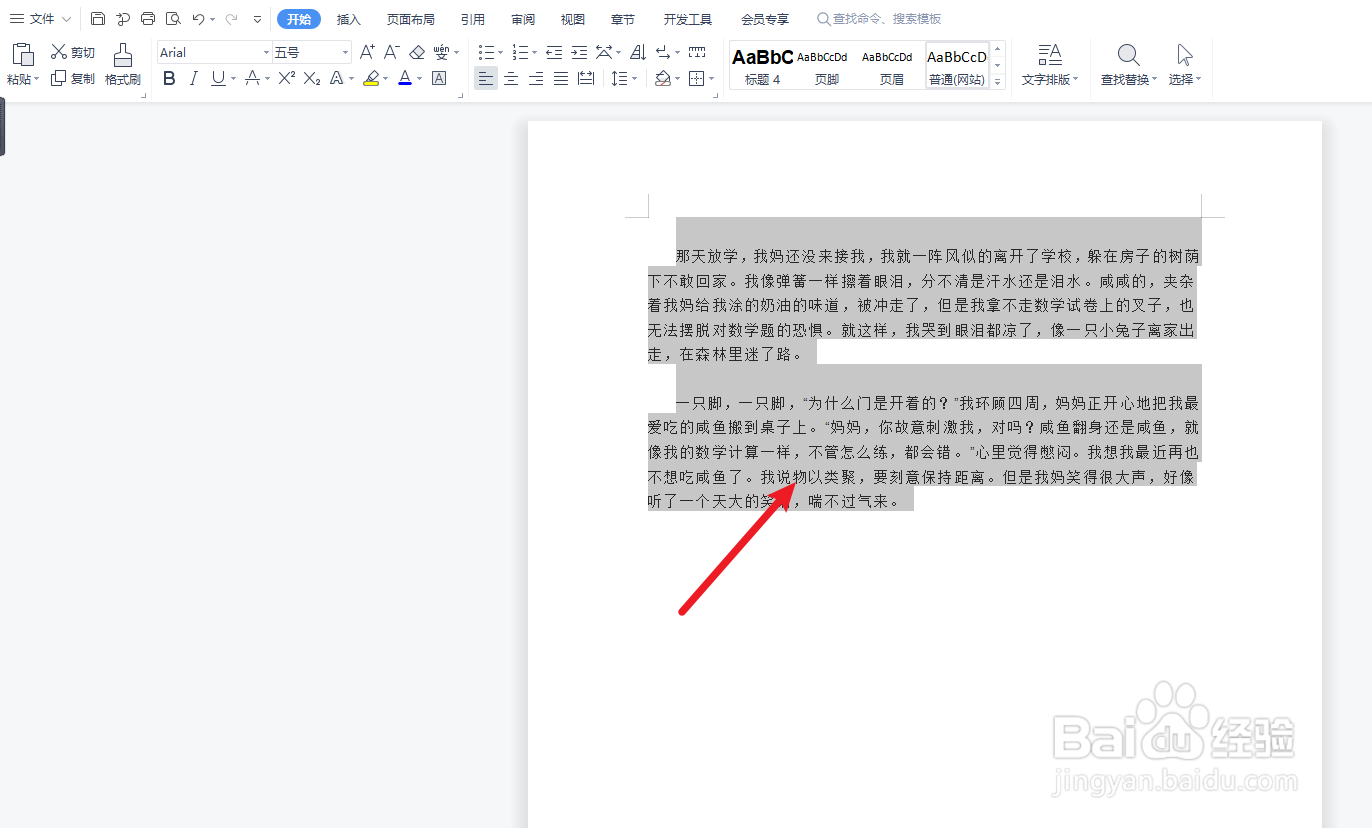Apply superscript formatting X²

click(285, 78)
